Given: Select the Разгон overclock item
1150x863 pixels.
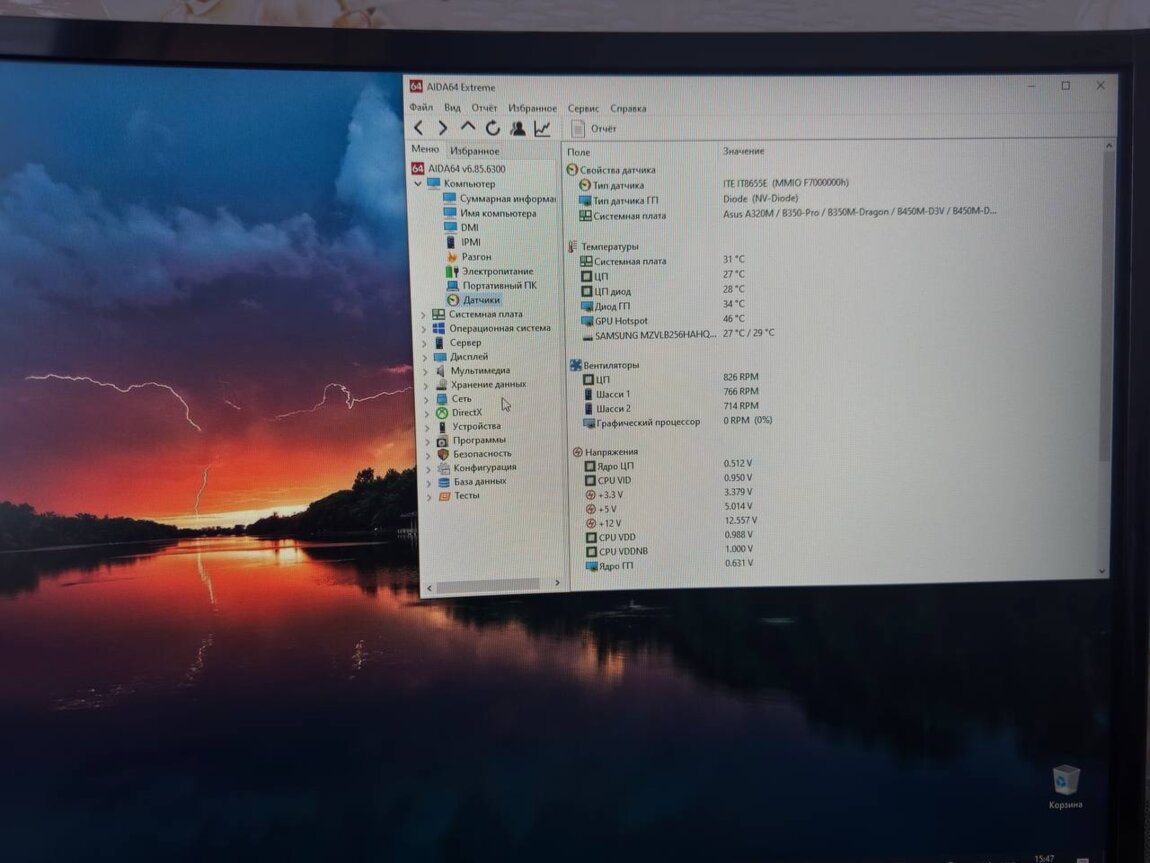Looking at the screenshot, I should (476, 257).
